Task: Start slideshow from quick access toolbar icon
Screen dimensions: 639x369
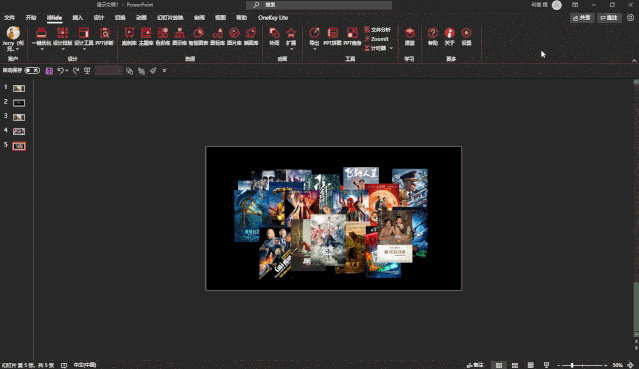Action: (x=87, y=71)
